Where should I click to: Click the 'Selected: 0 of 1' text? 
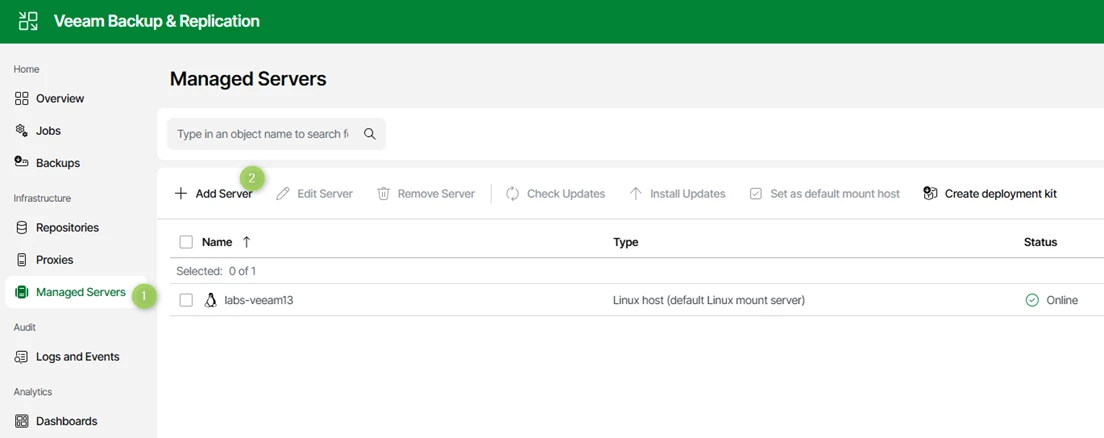(x=216, y=271)
